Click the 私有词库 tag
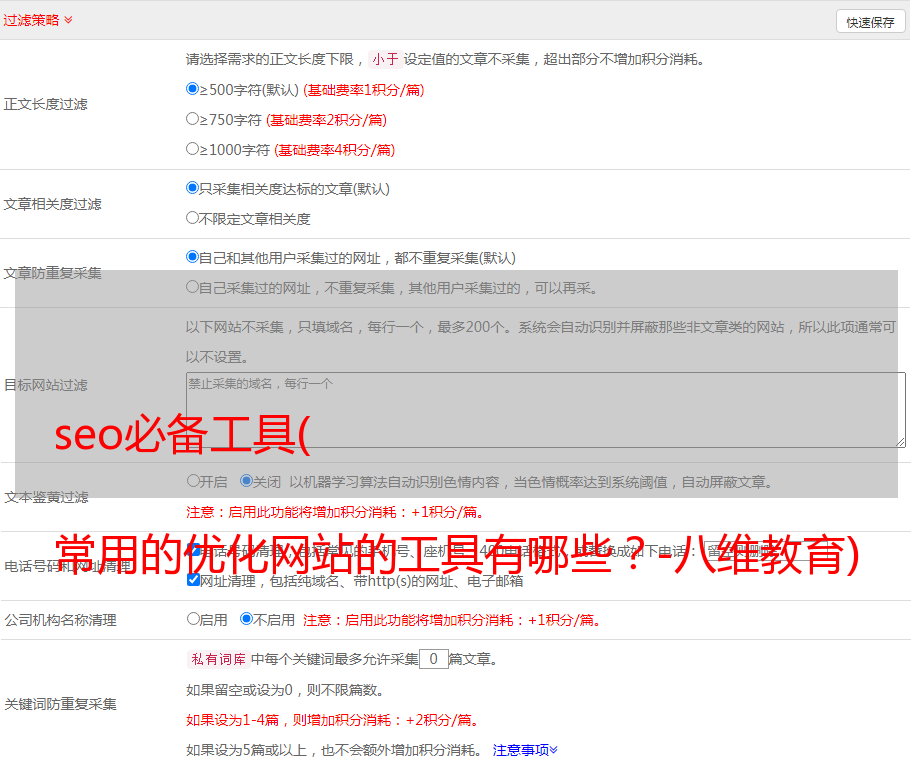 pyautogui.click(x=219, y=659)
